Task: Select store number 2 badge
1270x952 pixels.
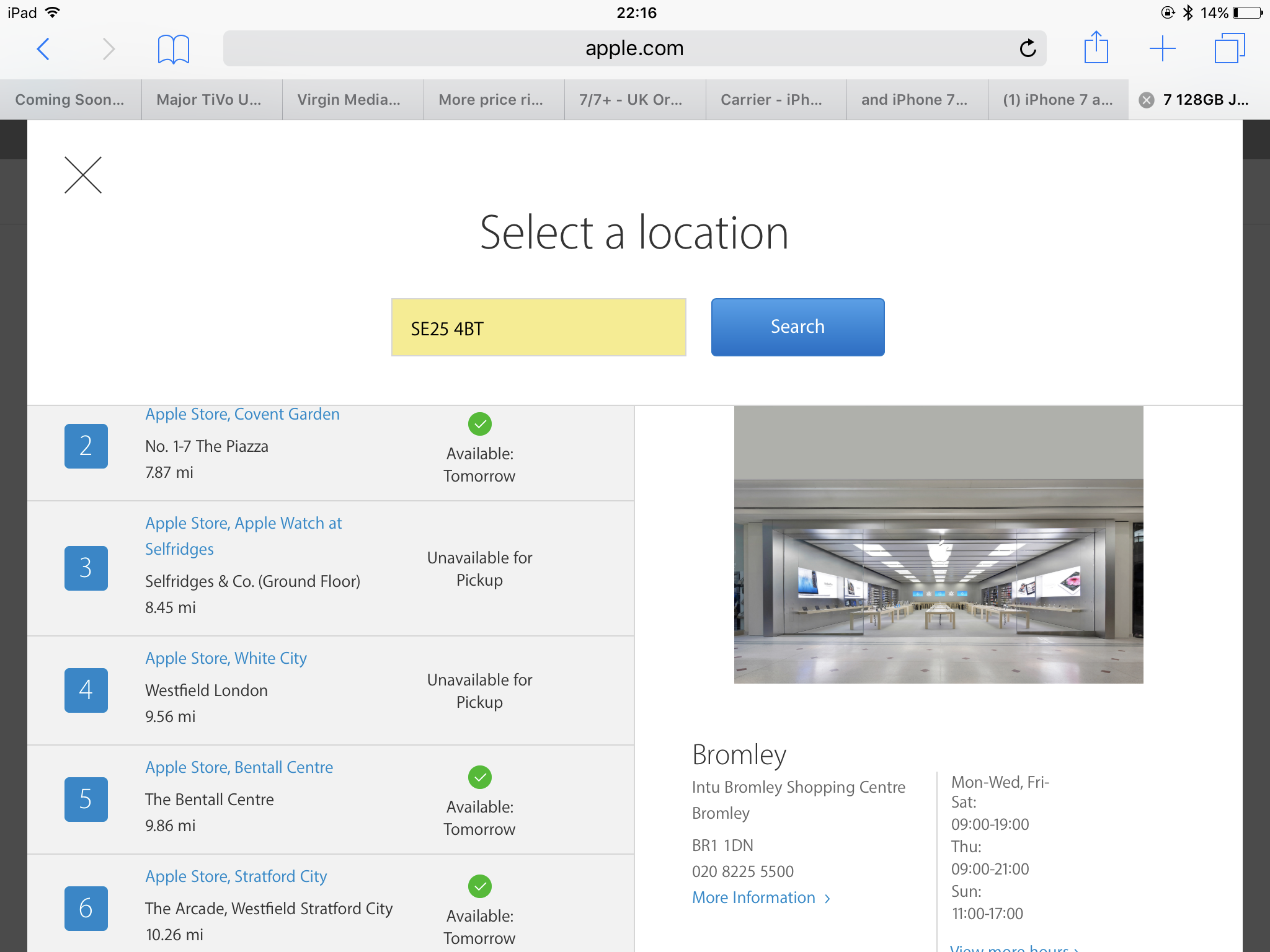Action: coord(86,446)
